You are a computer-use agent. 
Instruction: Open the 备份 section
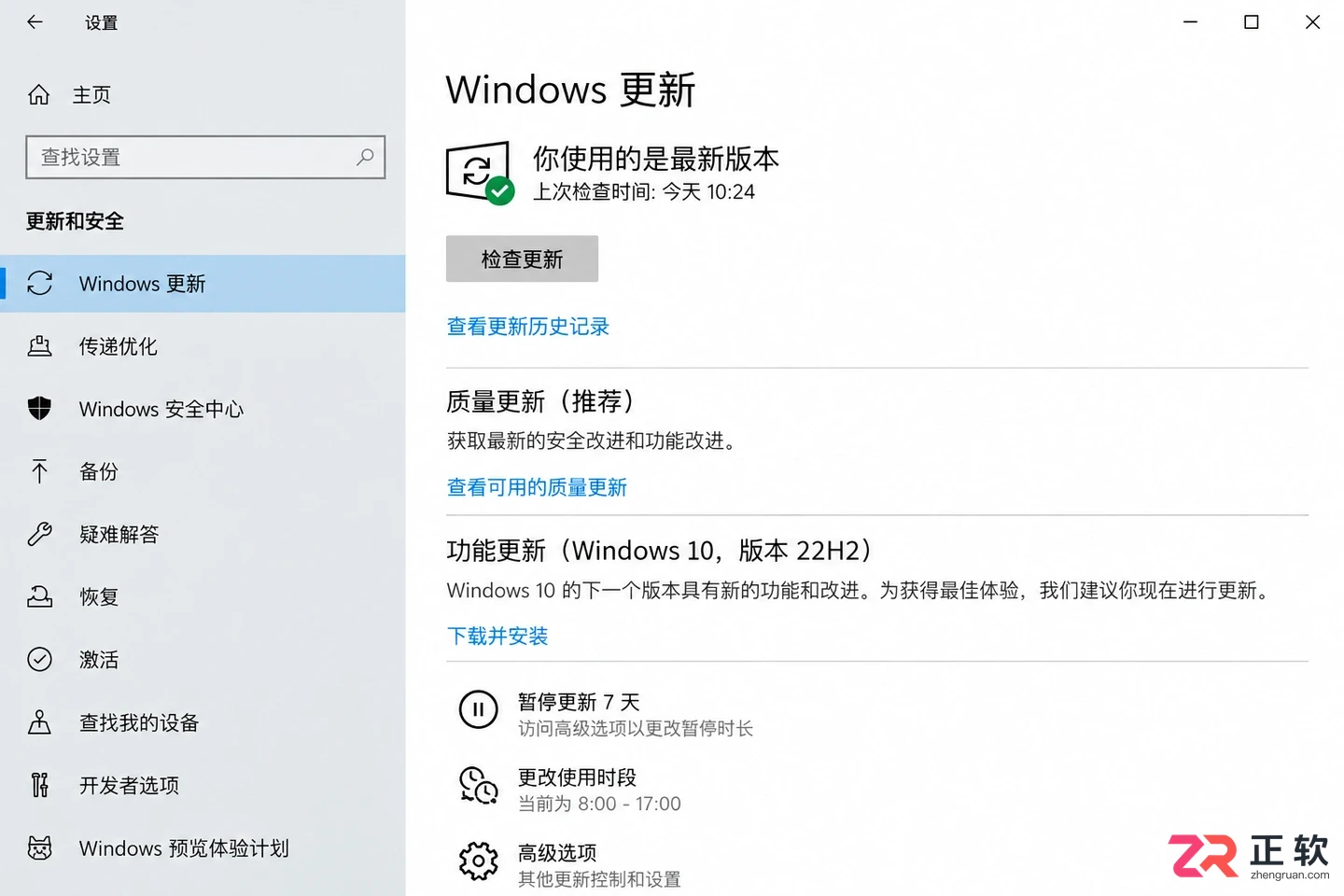(203, 471)
